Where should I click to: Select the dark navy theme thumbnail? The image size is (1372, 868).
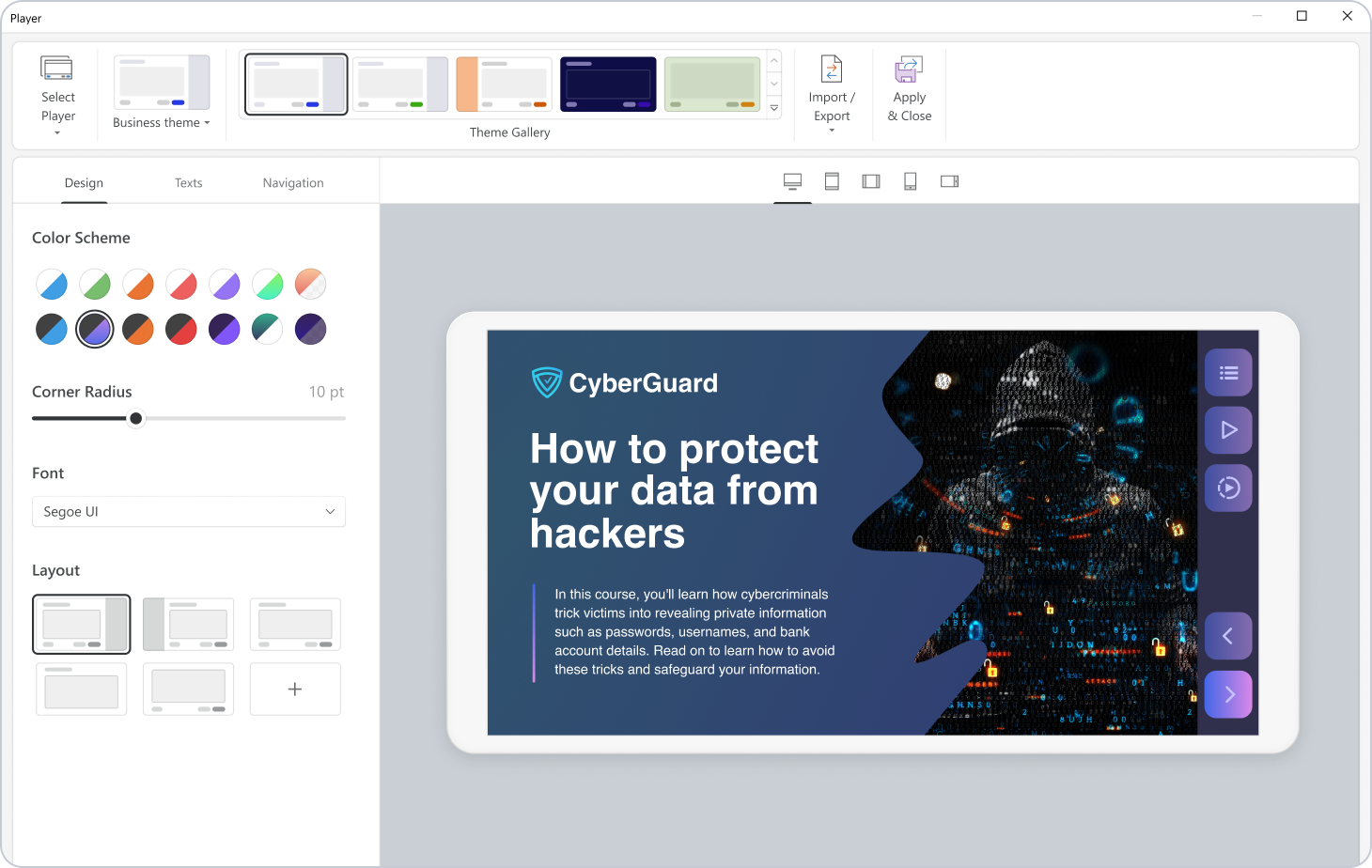(608, 85)
